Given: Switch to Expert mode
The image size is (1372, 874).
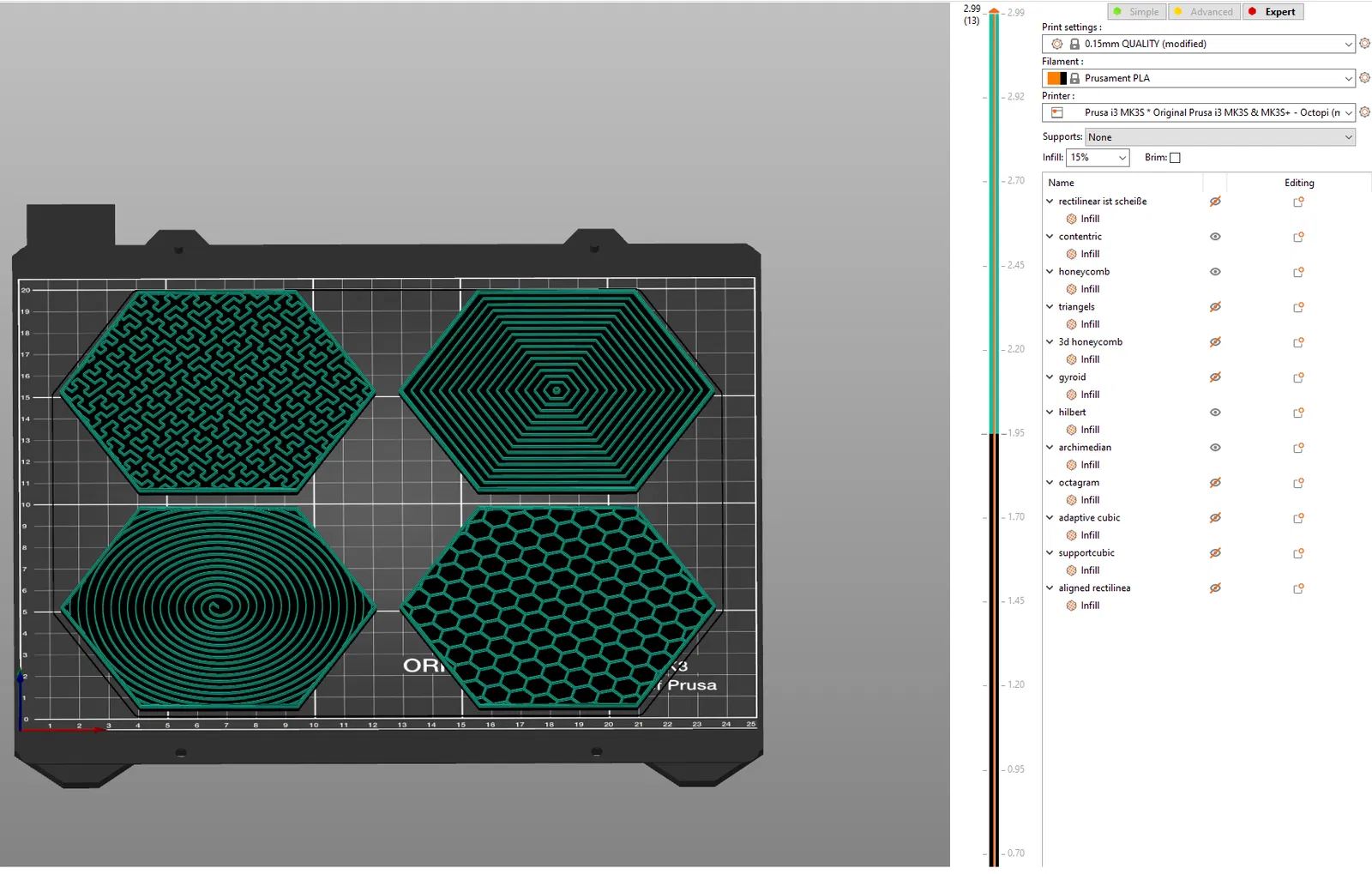Looking at the screenshot, I should point(1273,12).
